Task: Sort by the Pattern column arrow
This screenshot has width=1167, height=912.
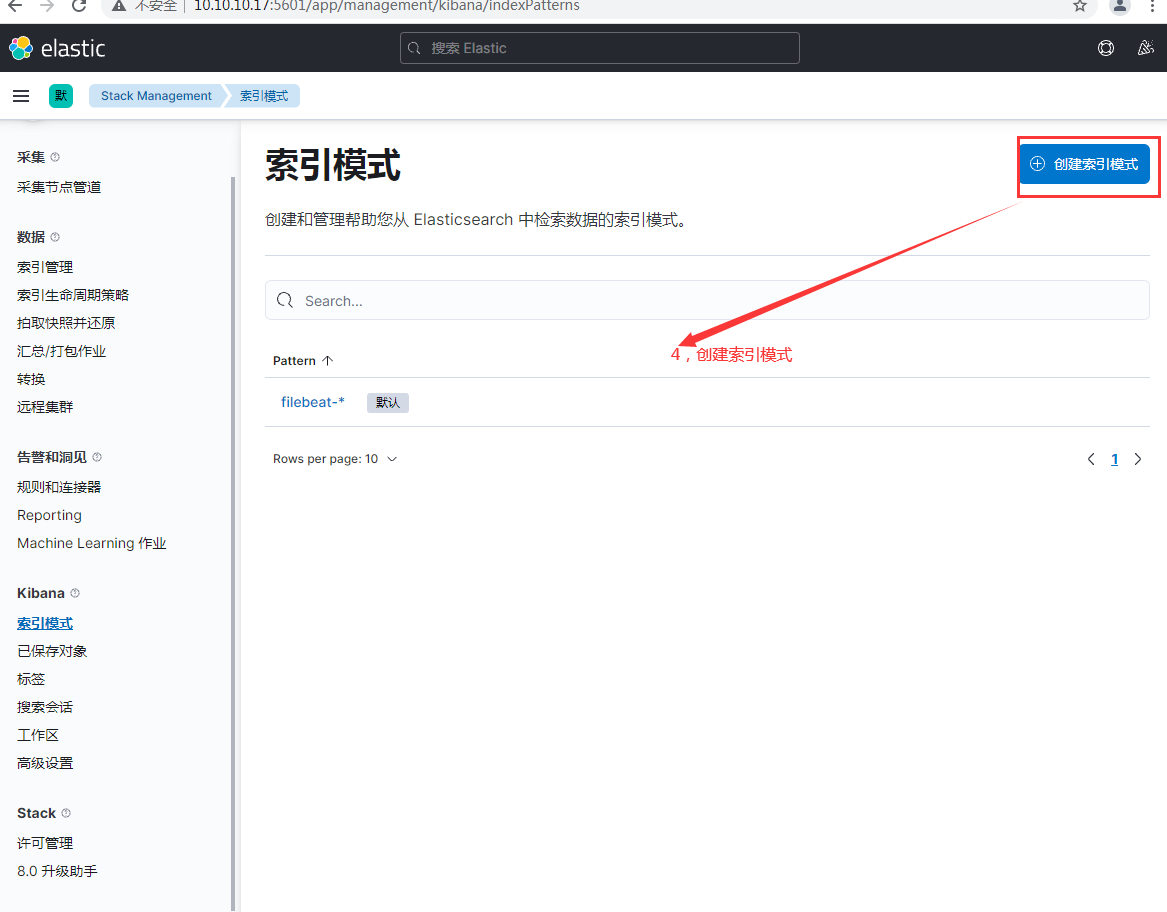Action: click(327, 360)
